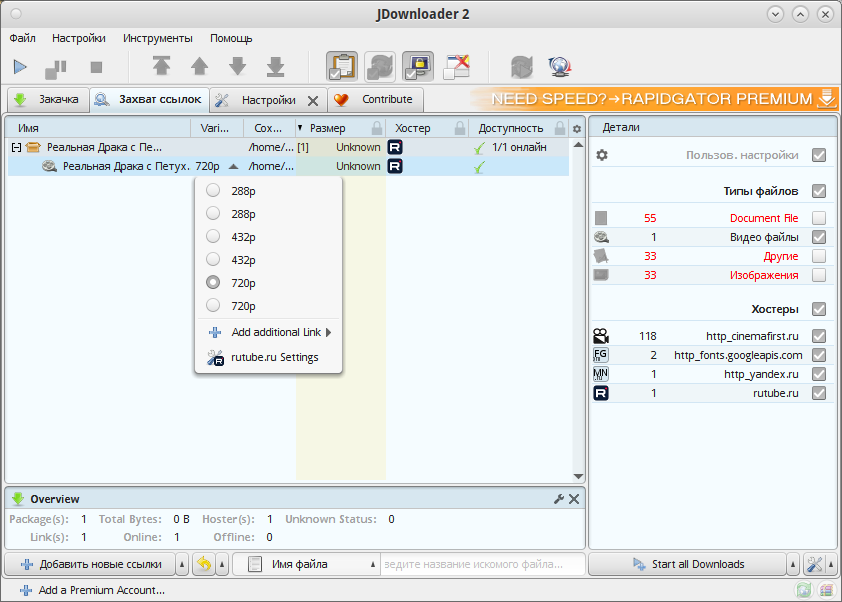The width and height of the screenshot is (842, 602).
Task: Toggle the Видео файлы checkbox
Action: coord(819,237)
